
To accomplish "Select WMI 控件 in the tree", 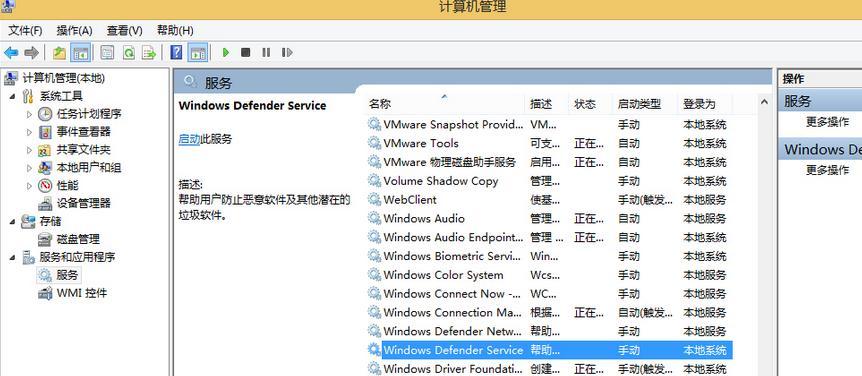I will coord(82,293).
